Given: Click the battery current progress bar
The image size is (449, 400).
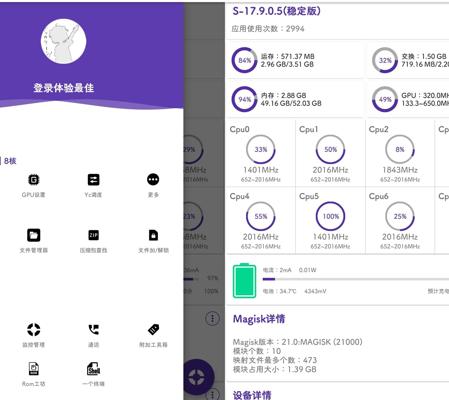Looking at the screenshot, I should click(x=356, y=279).
